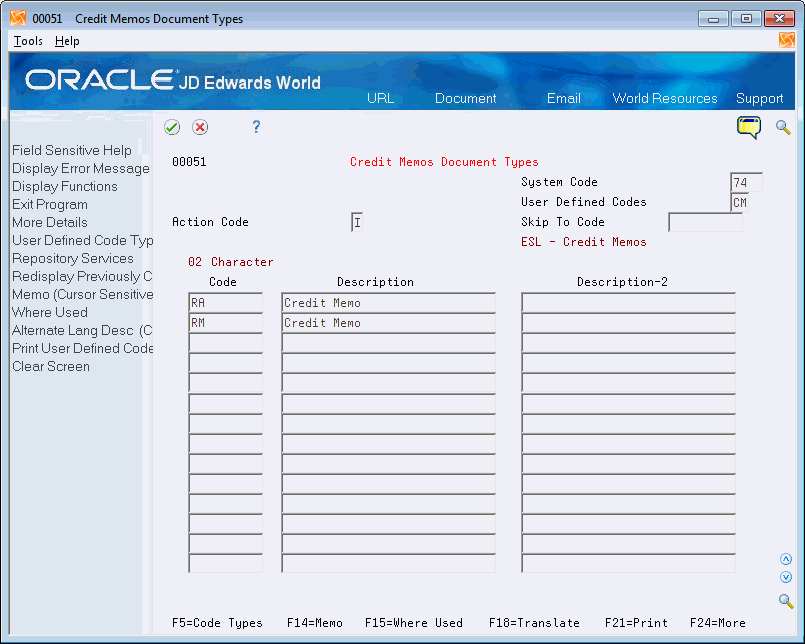This screenshot has width=805, height=644.
Task: Click the orange JD Edwards icon below close button
Action: [787, 40]
